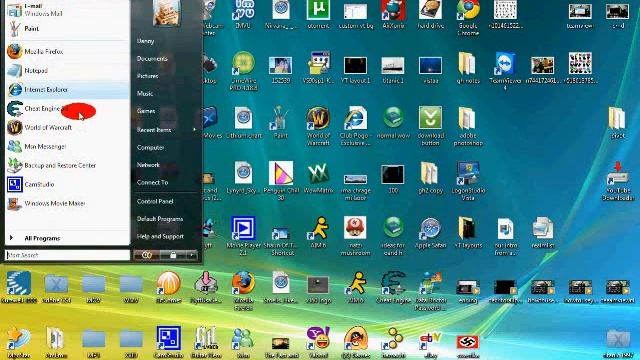Open the shutdown options arrow menu
This screenshot has height=360, width=640.
(x=192, y=255)
